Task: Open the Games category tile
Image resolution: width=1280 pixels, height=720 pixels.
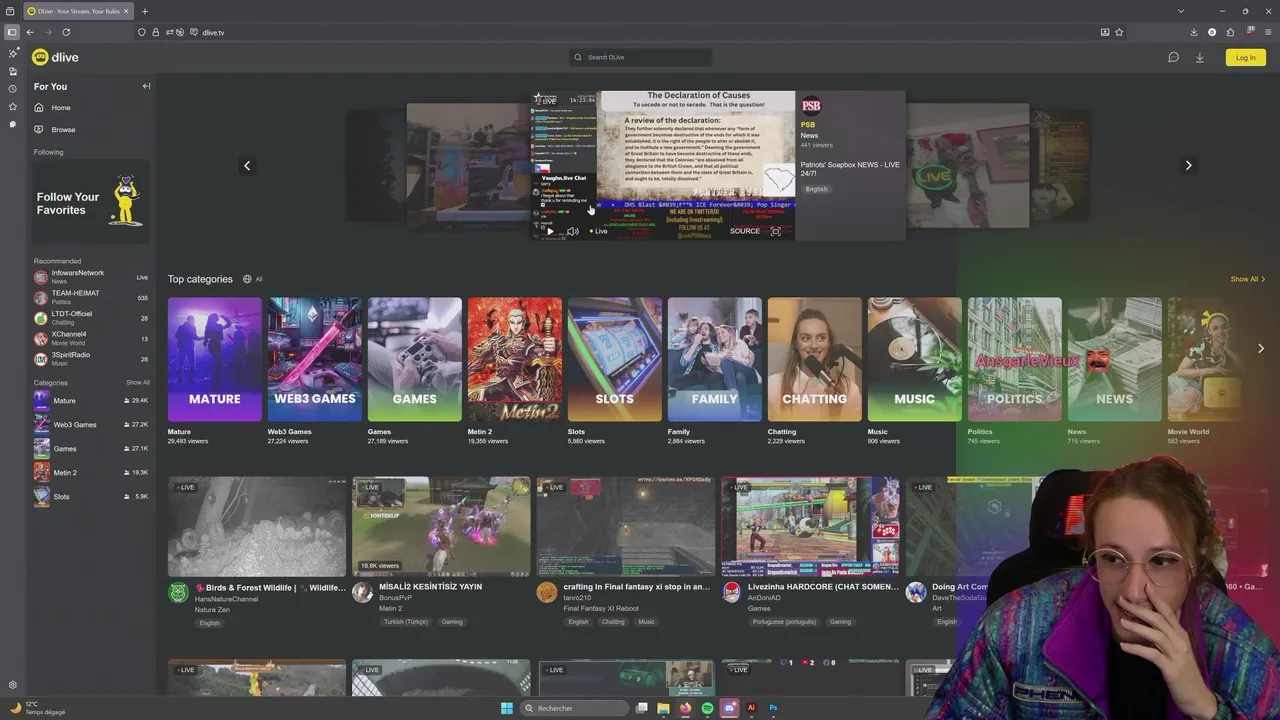Action: pyautogui.click(x=415, y=359)
